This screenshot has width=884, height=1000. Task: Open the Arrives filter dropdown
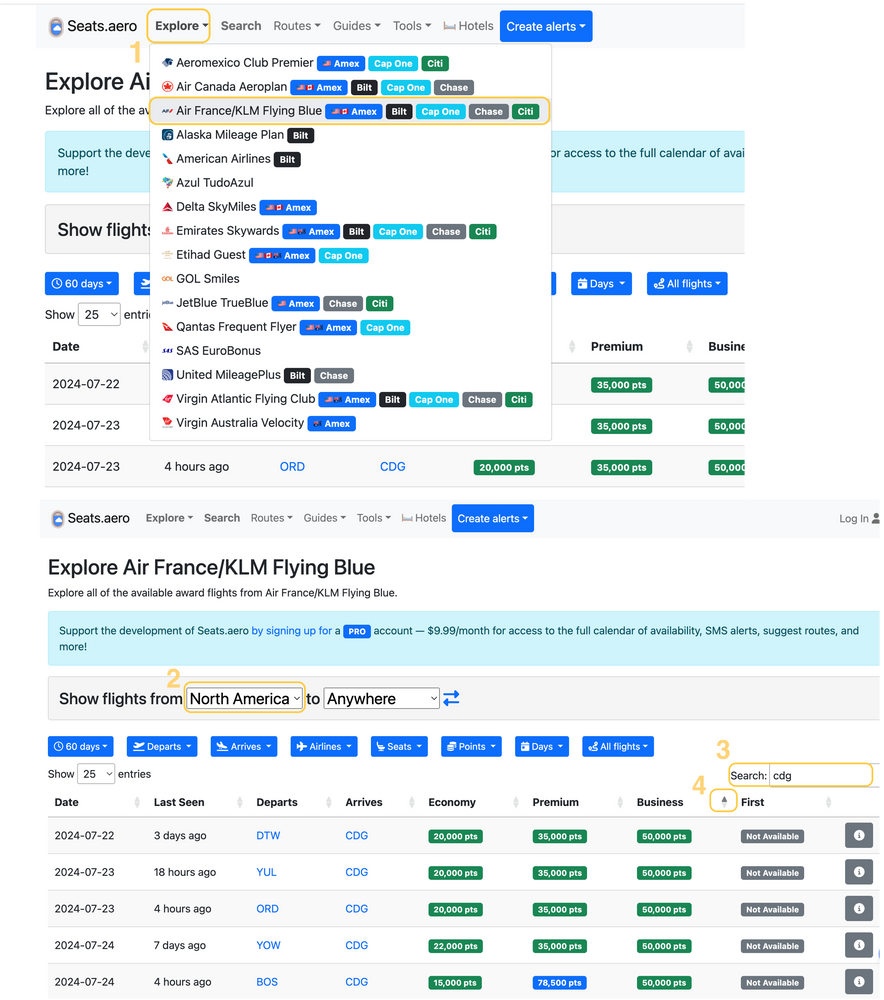(x=244, y=747)
